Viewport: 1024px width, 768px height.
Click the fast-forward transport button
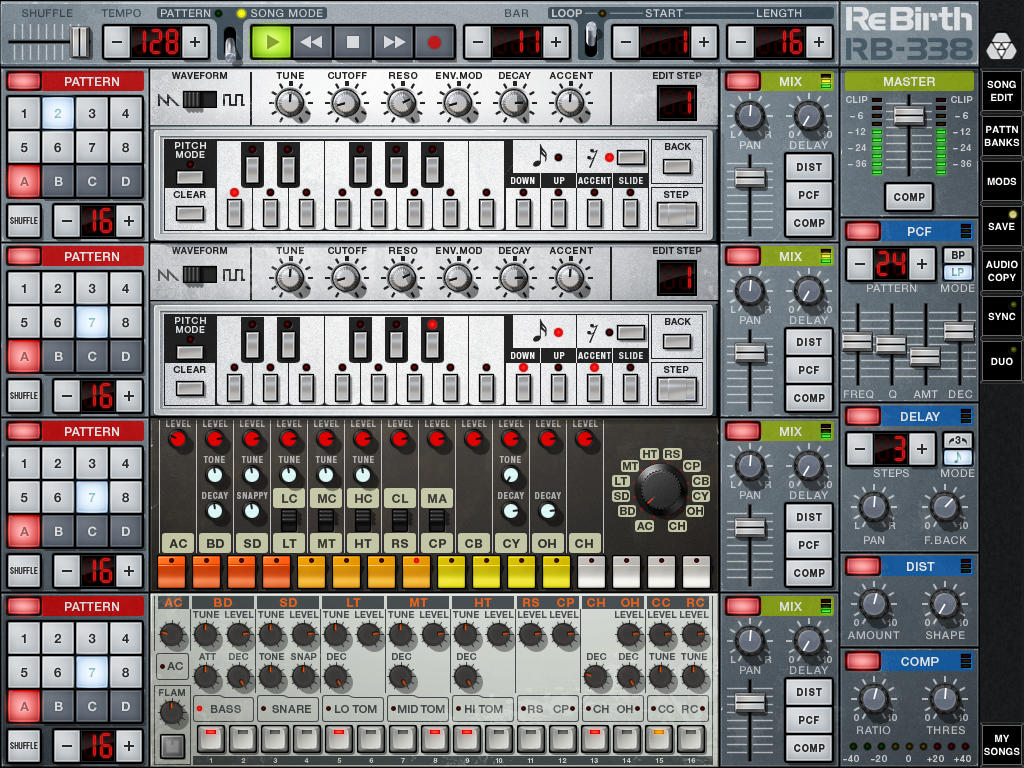pyautogui.click(x=393, y=42)
